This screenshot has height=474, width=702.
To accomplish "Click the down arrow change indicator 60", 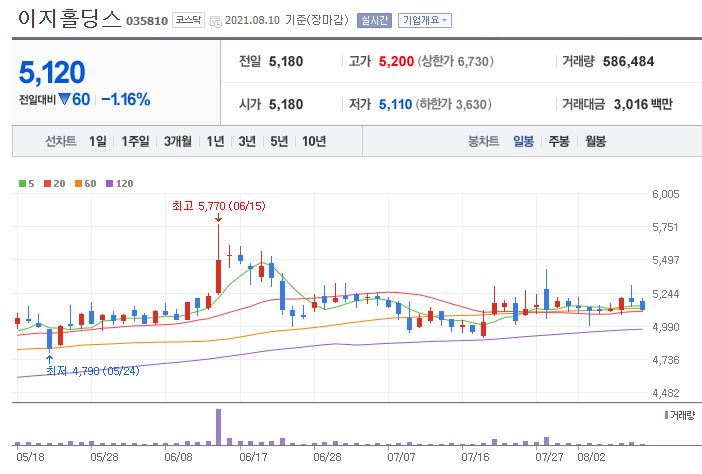I will click(x=74, y=99).
